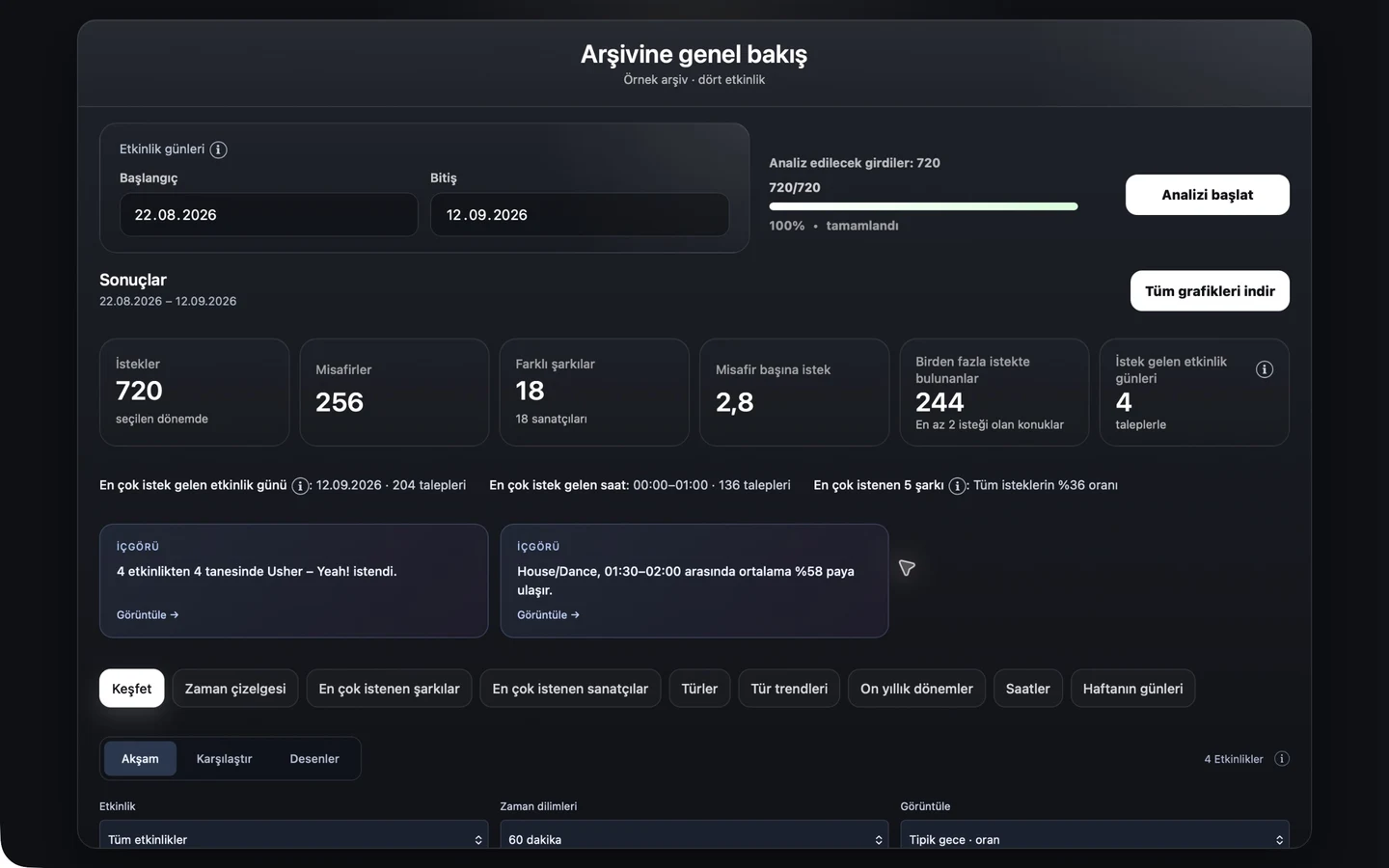Click Görüntüle link in Usher insight card
Viewport: 1389px width, 868px height.
click(148, 615)
